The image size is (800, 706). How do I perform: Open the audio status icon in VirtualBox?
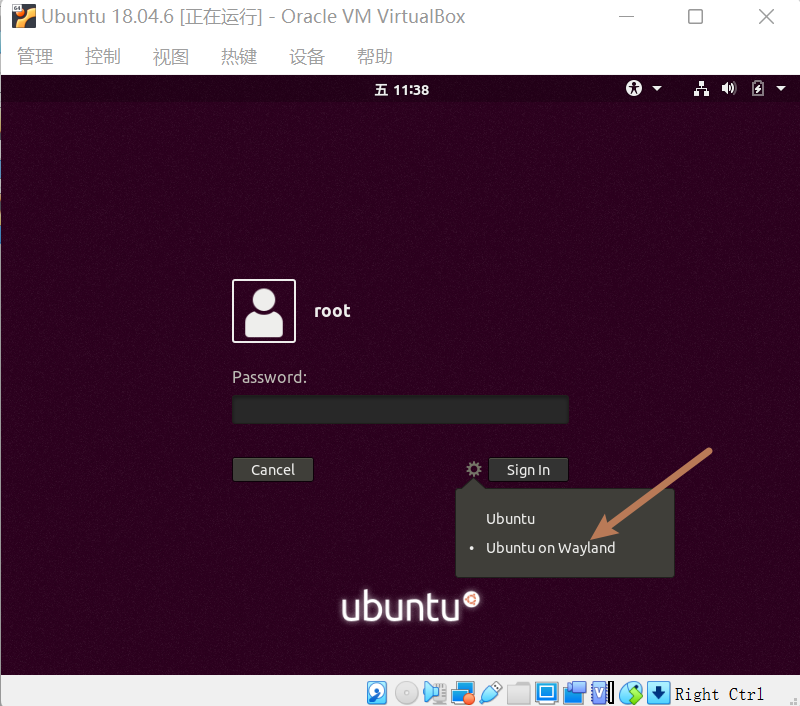[435, 693]
